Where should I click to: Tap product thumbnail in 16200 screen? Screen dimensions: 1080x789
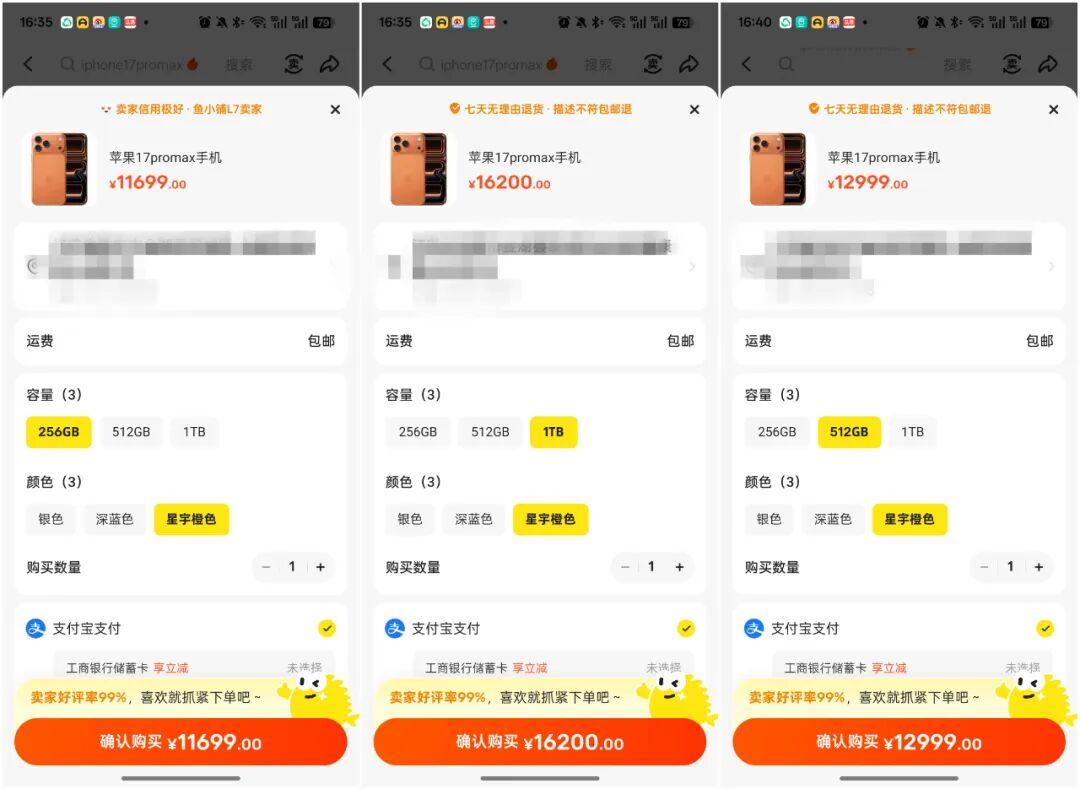coord(419,169)
